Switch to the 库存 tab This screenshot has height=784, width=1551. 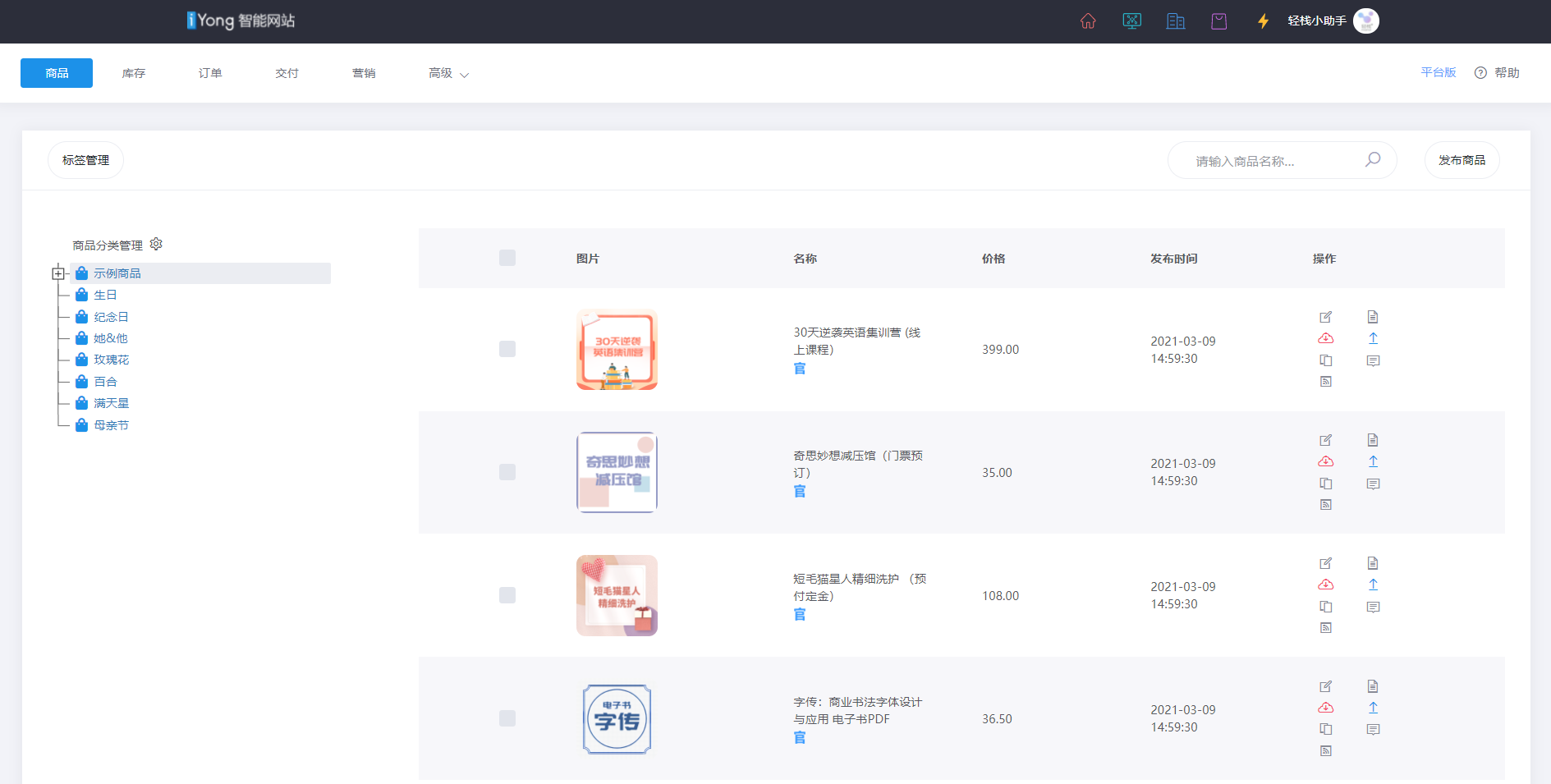pyautogui.click(x=134, y=73)
